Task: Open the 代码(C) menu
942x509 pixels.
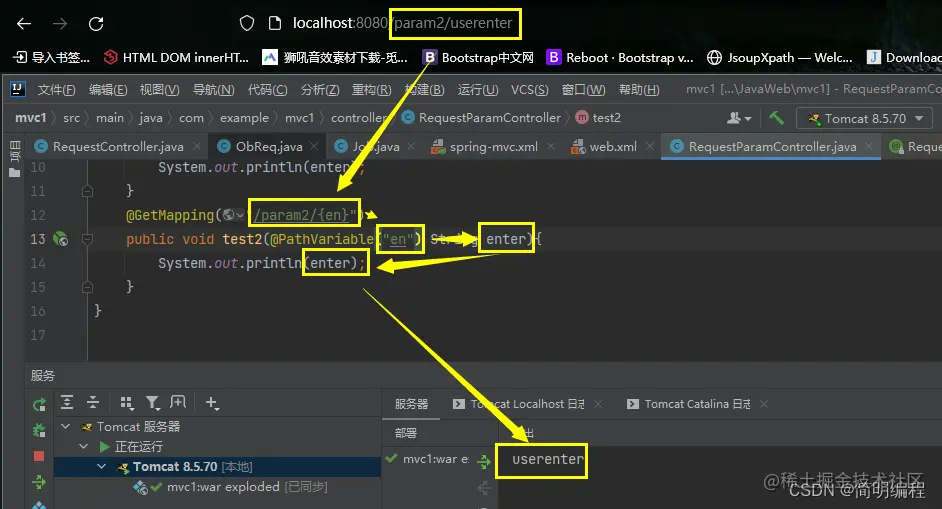Action: [x=267, y=90]
